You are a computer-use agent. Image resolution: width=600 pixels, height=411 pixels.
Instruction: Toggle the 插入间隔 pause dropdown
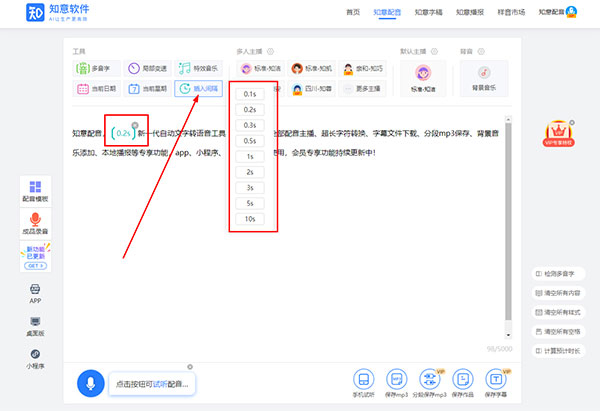tap(198, 89)
